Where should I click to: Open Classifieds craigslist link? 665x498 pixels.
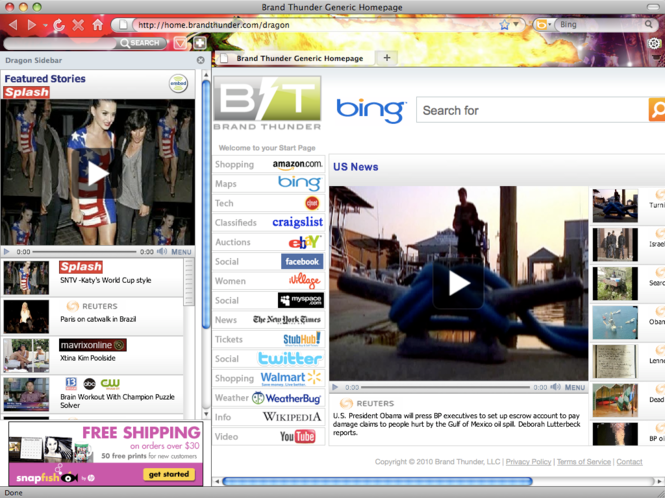pyautogui.click(x=269, y=222)
